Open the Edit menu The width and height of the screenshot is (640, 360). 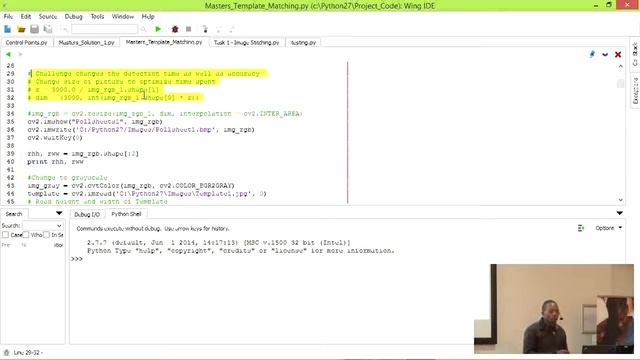[26, 16]
